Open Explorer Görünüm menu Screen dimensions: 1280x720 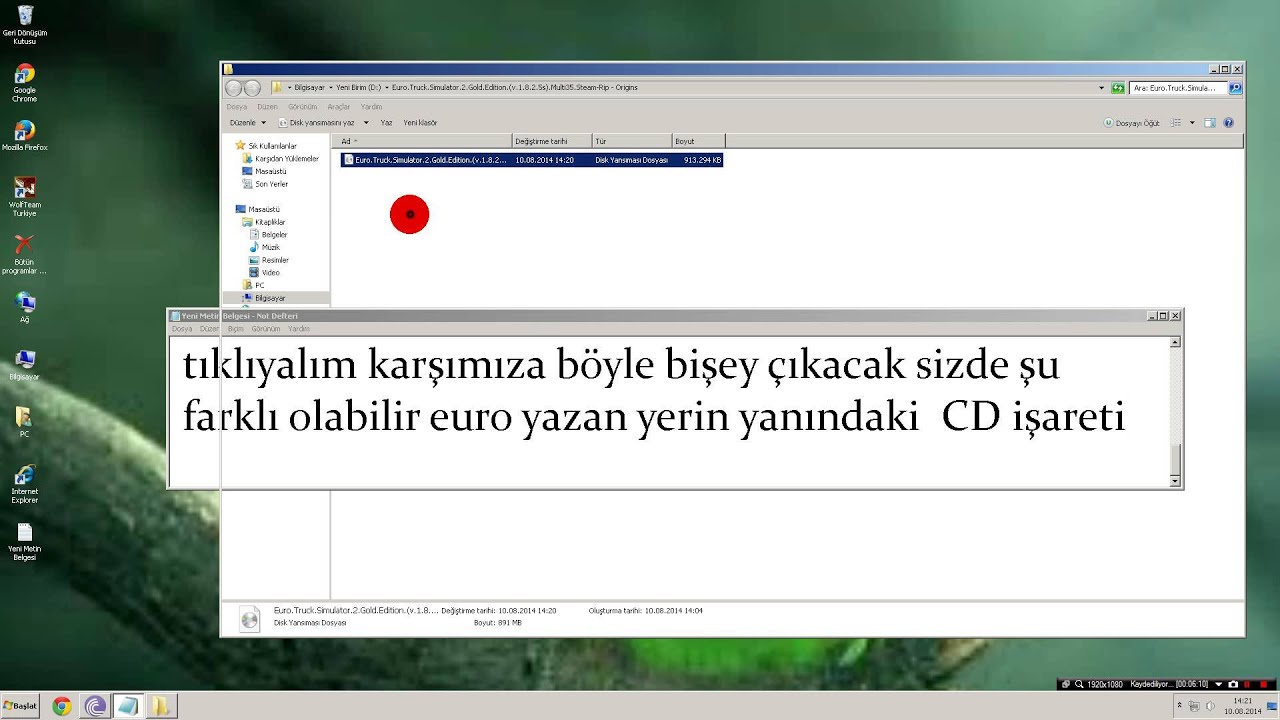302,107
